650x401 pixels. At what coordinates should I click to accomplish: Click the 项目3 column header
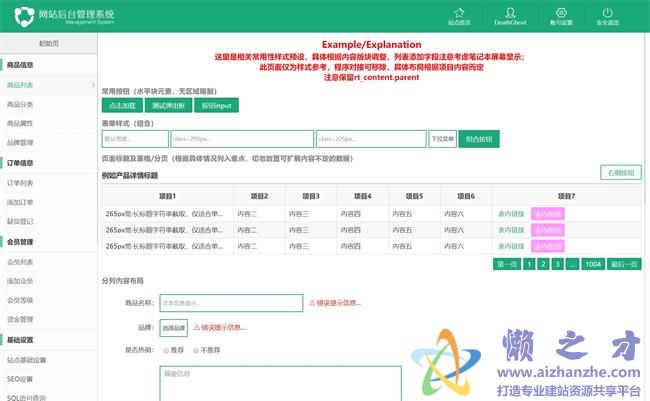tap(311, 196)
